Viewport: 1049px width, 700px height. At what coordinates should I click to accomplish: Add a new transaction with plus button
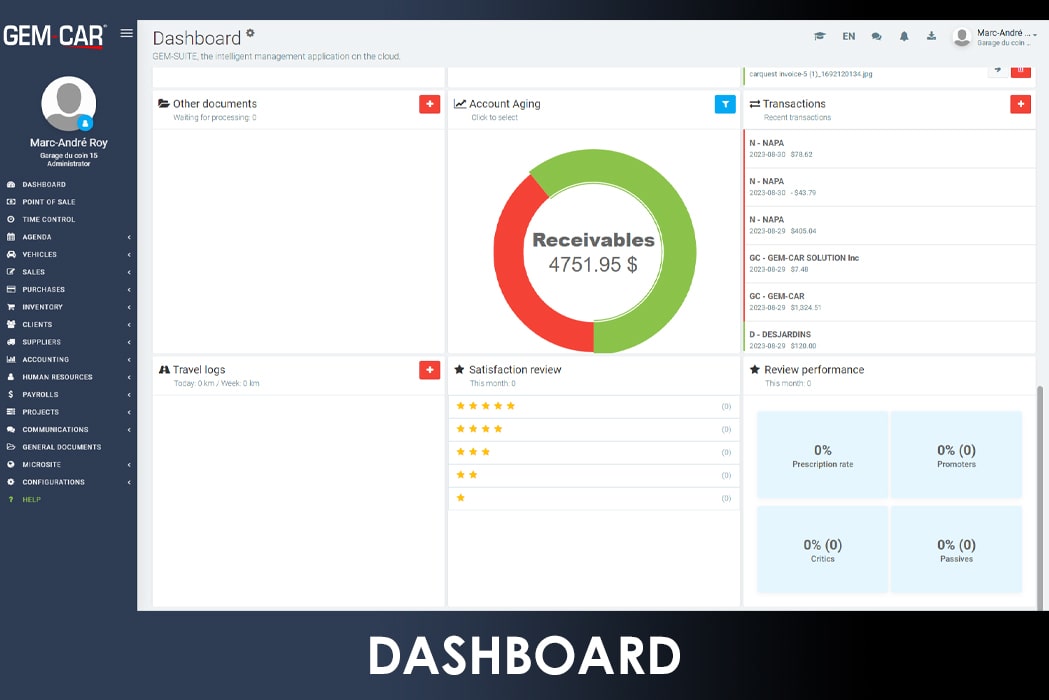click(x=1020, y=104)
